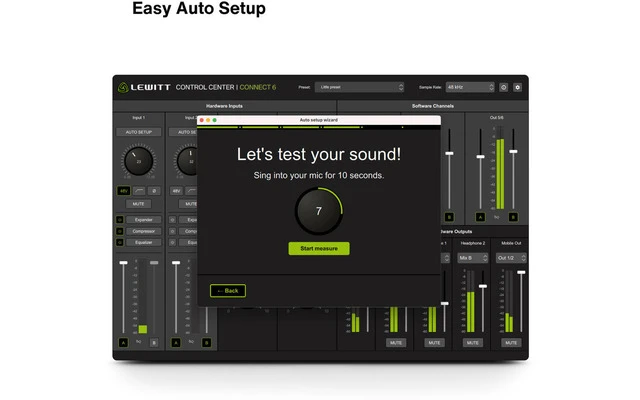Select Input 2 mix B button
This screenshot has height=400, width=640.
point(207,342)
